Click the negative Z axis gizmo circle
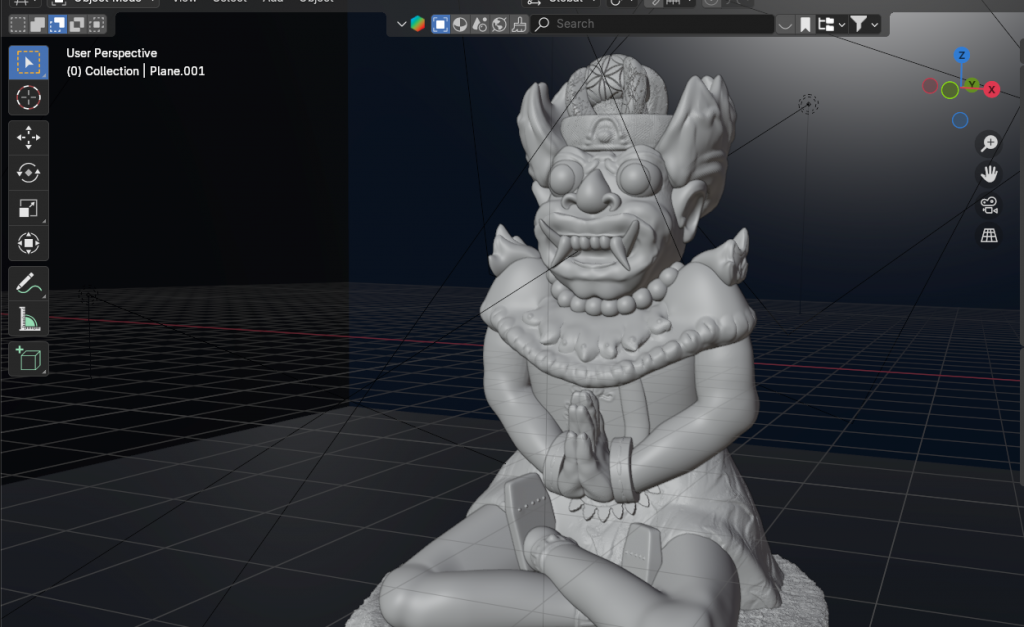Image resolution: width=1024 pixels, height=627 pixels. tap(960, 120)
